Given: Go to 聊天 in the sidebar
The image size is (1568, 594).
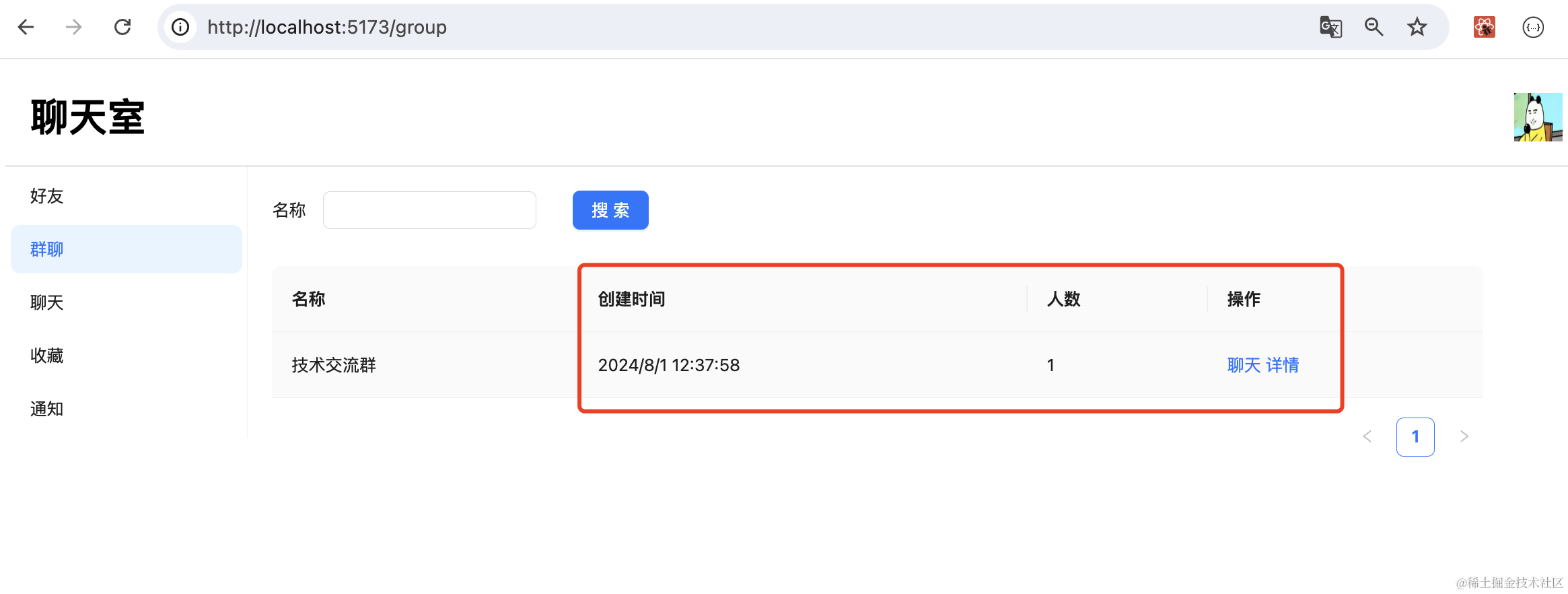Looking at the screenshot, I should (47, 302).
